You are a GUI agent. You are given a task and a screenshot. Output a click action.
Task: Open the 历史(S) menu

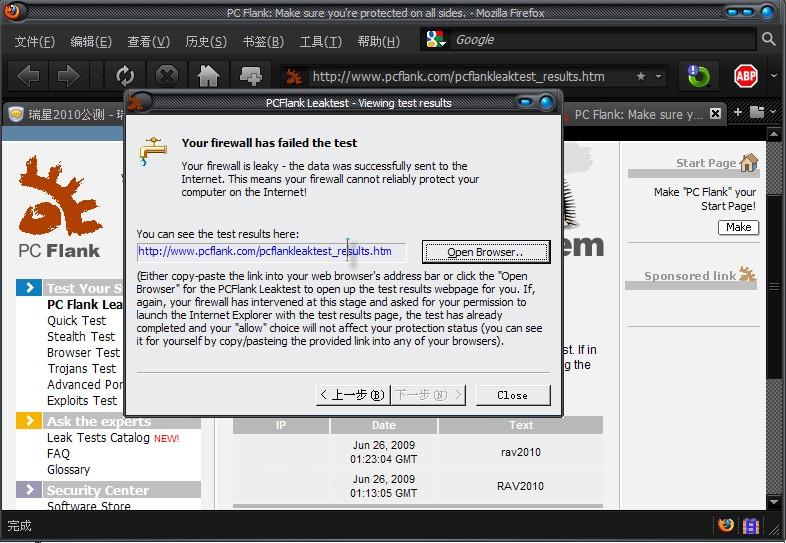(206, 41)
